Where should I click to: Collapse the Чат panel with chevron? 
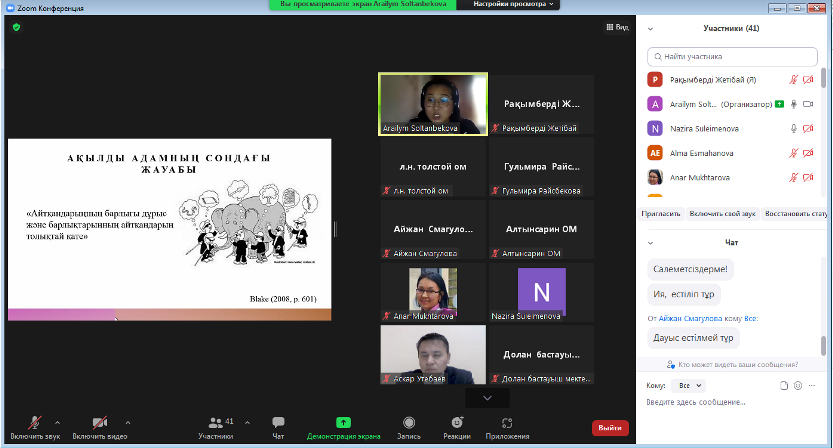pos(650,242)
